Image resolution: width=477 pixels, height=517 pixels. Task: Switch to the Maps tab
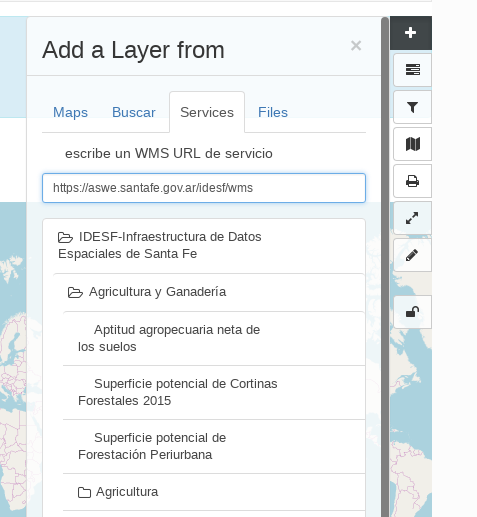pyautogui.click(x=70, y=112)
